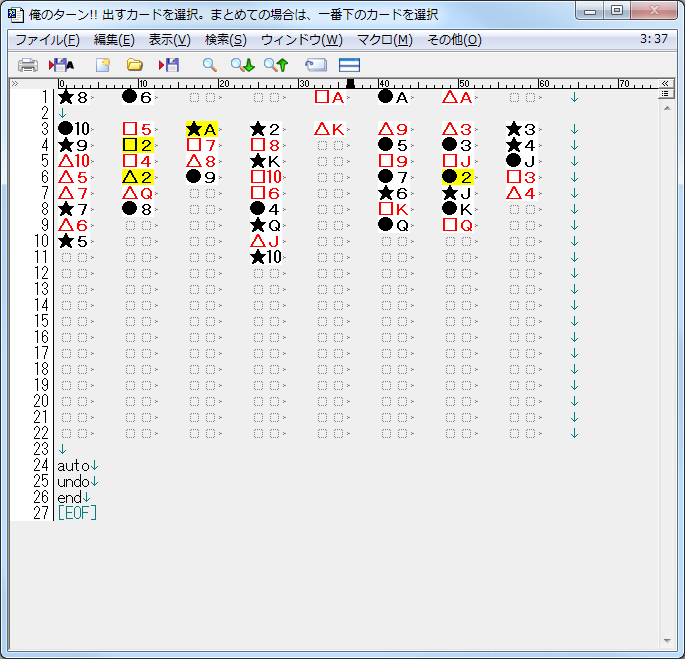Select the triangle Q card on line 7

click(x=138, y=193)
